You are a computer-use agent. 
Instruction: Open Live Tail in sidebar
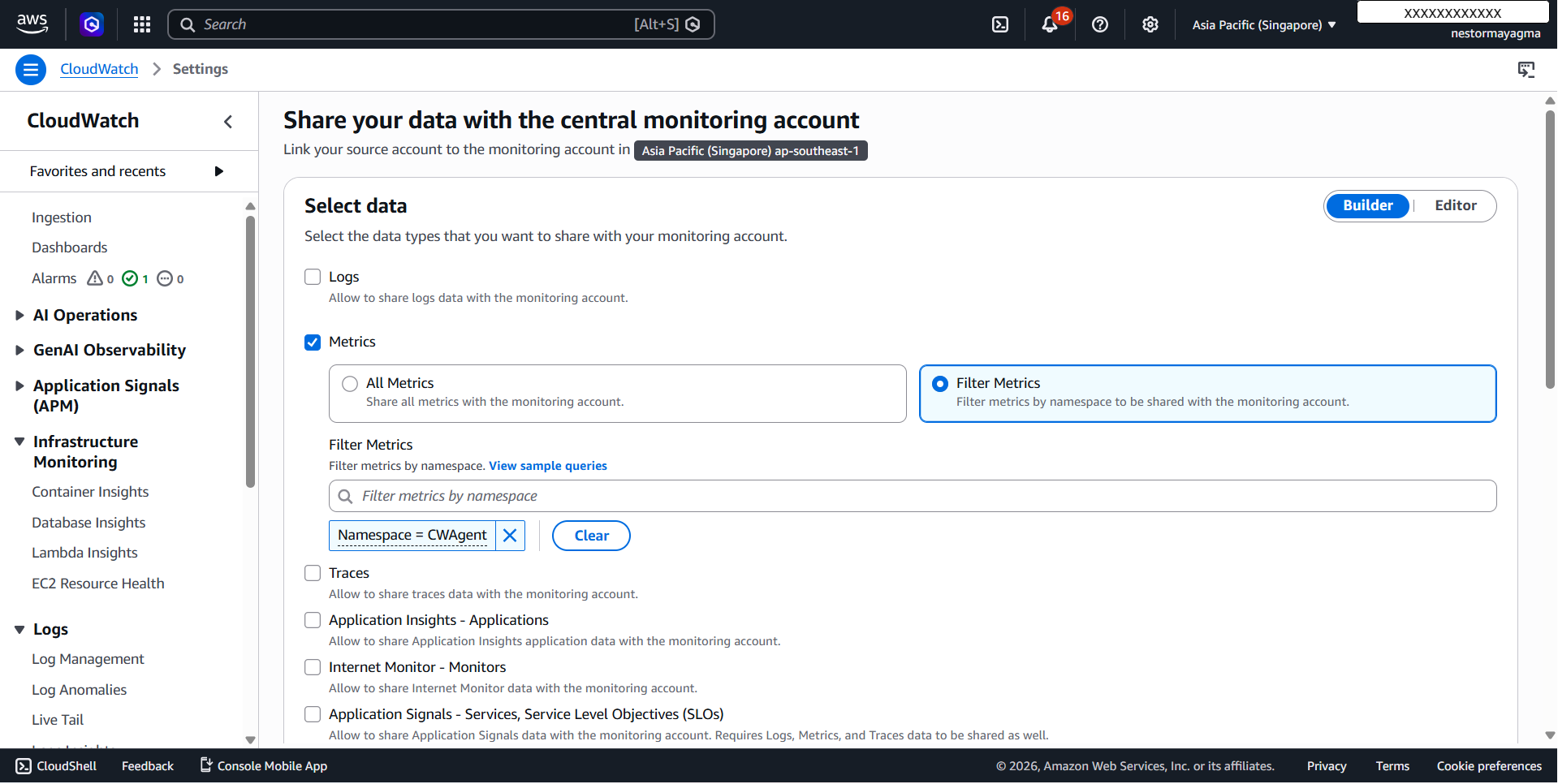[x=58, y=720]
